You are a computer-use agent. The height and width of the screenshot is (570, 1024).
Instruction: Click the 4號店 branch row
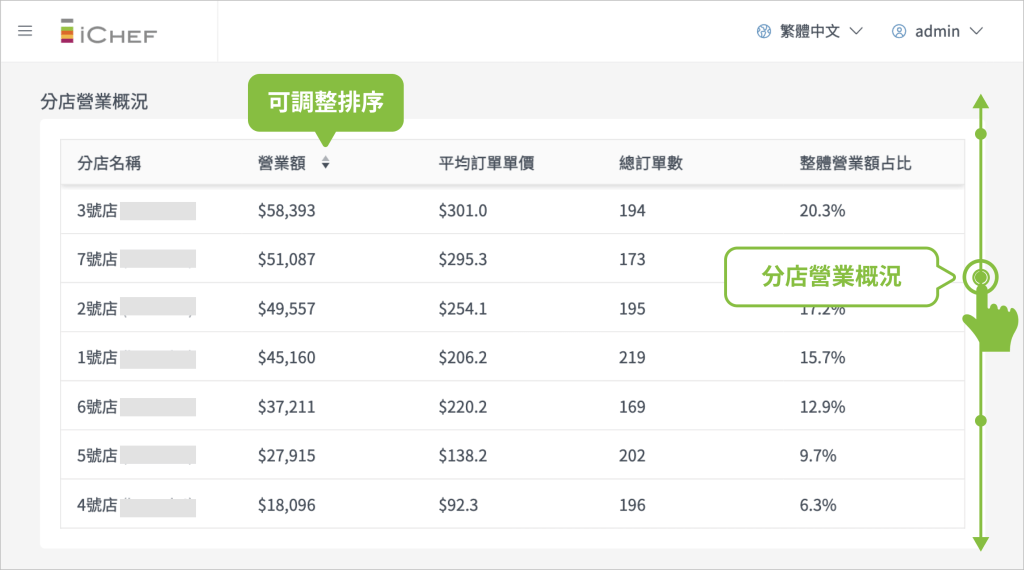(x=97, y=505)
